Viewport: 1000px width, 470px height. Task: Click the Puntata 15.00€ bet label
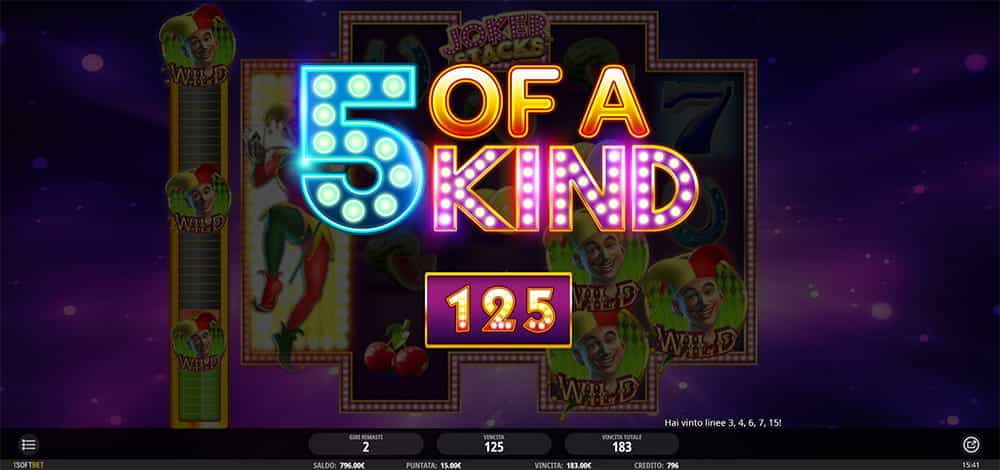click(432, 466)
